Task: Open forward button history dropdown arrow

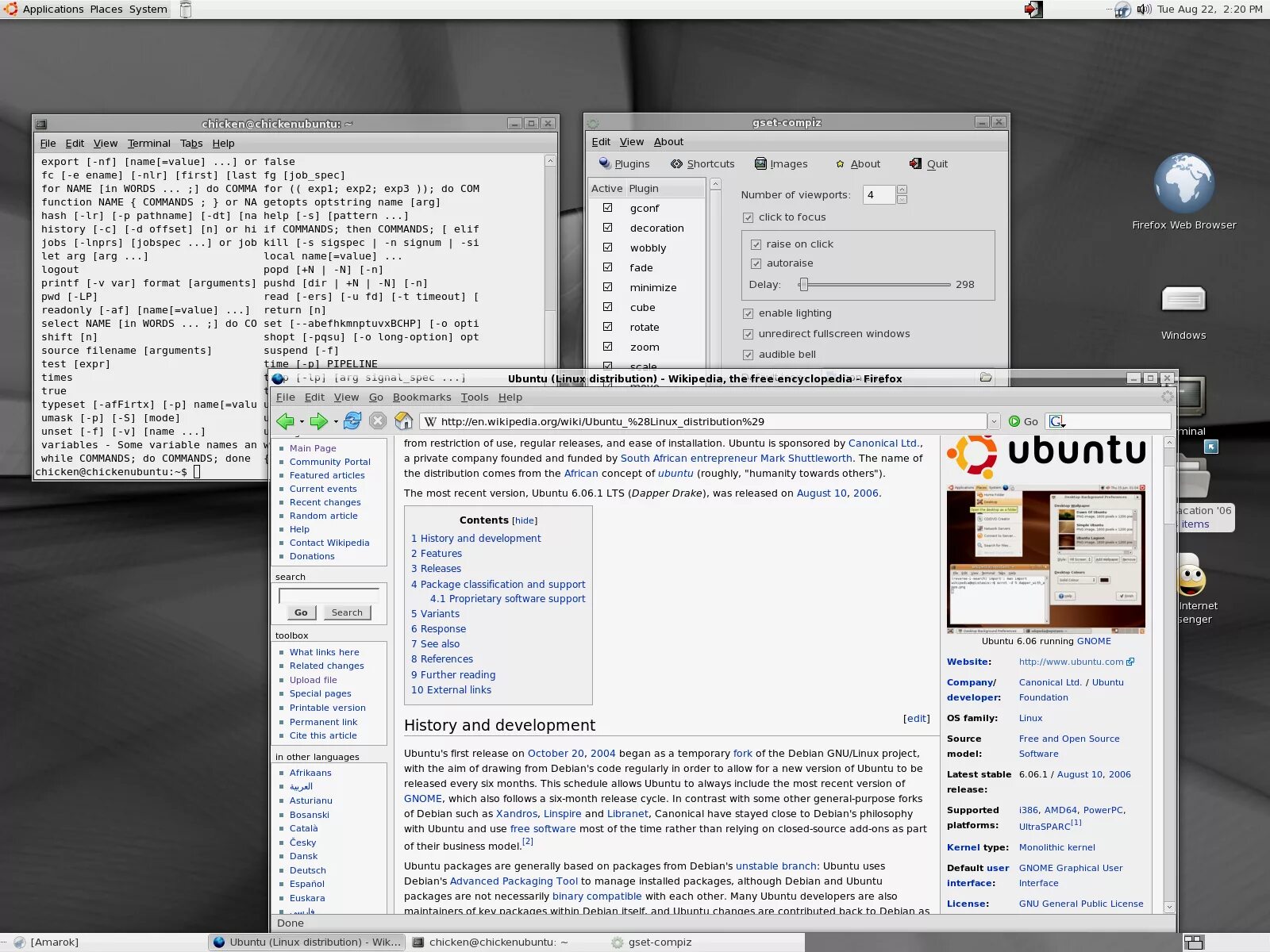Action: 336,422
